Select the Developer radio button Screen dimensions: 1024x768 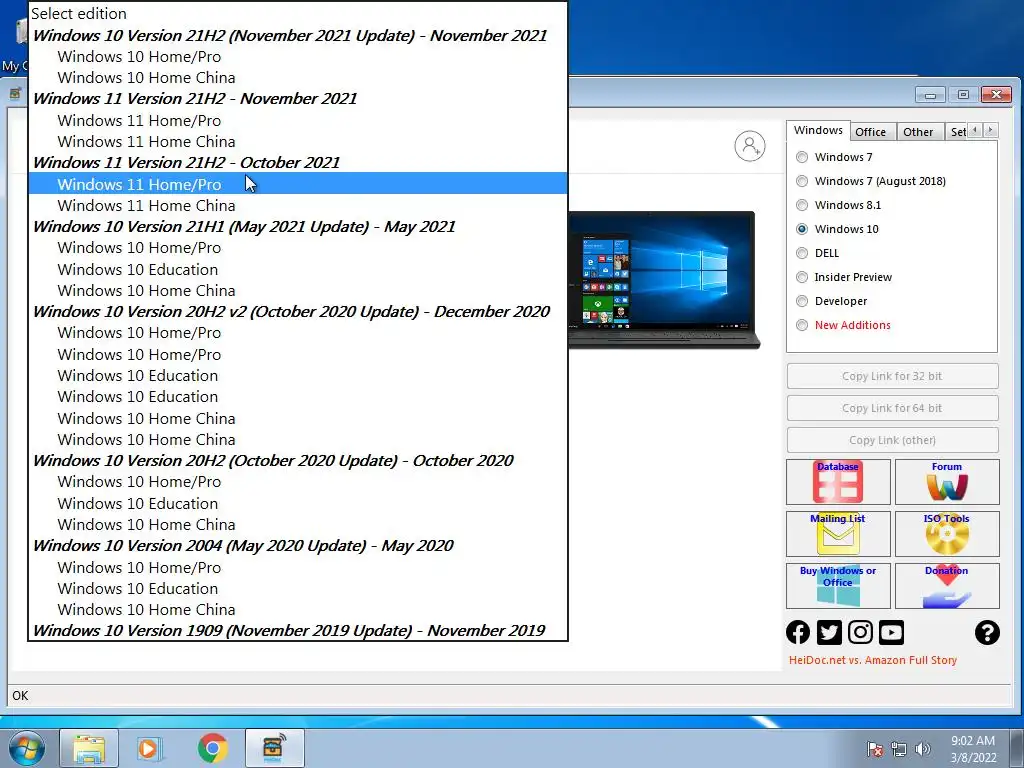[802, 301]
